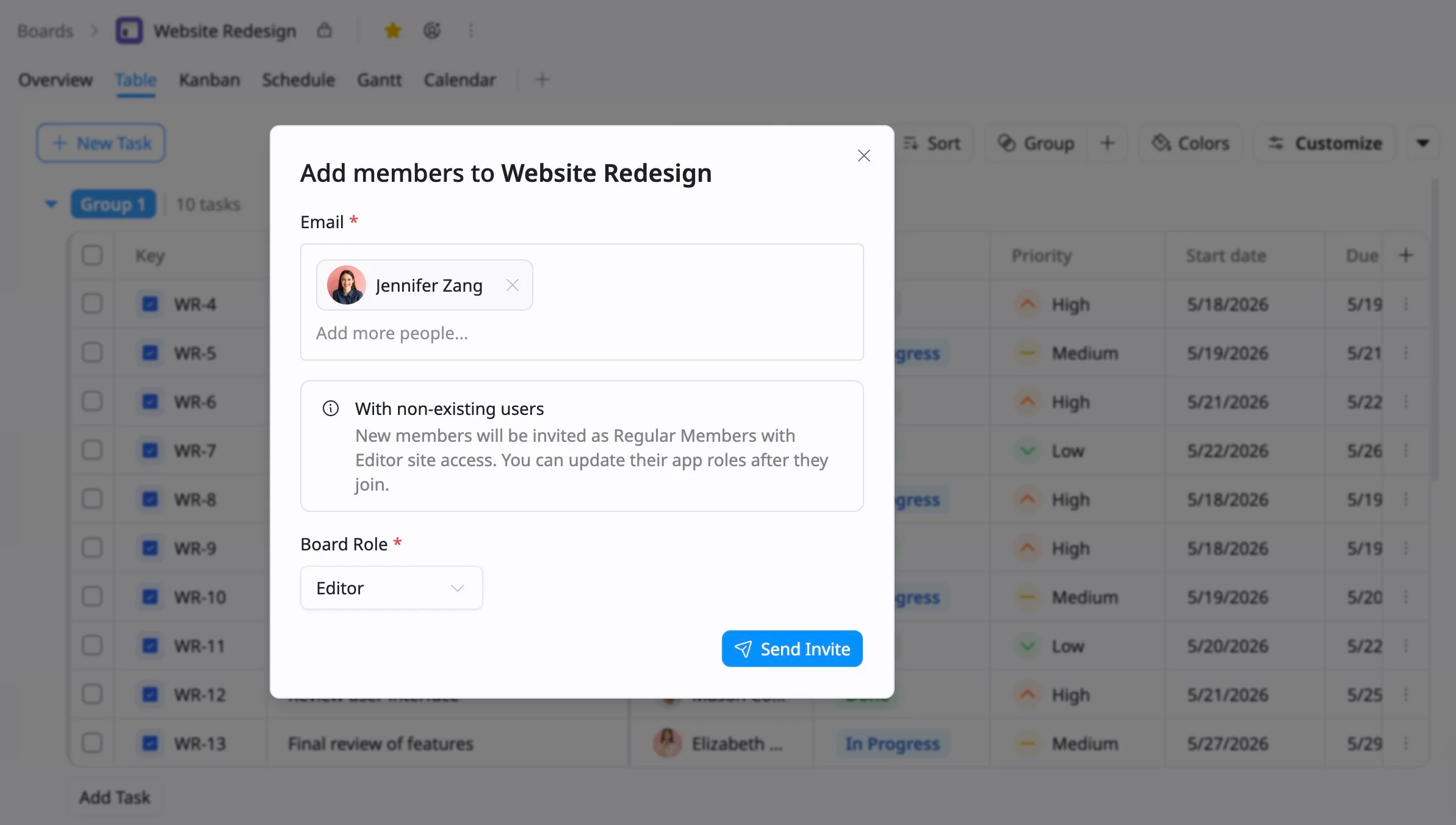
Task: Click Jennifer Zang's avatar in the chip
Action: [347, 285]
